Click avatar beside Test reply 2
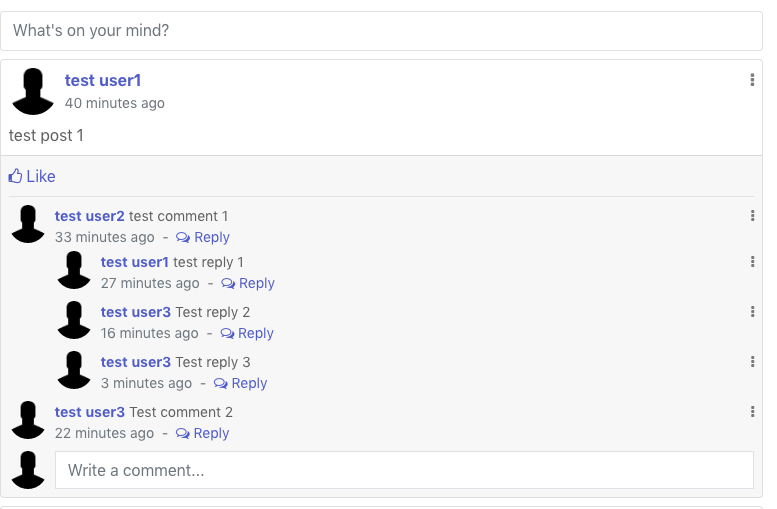 74,320
